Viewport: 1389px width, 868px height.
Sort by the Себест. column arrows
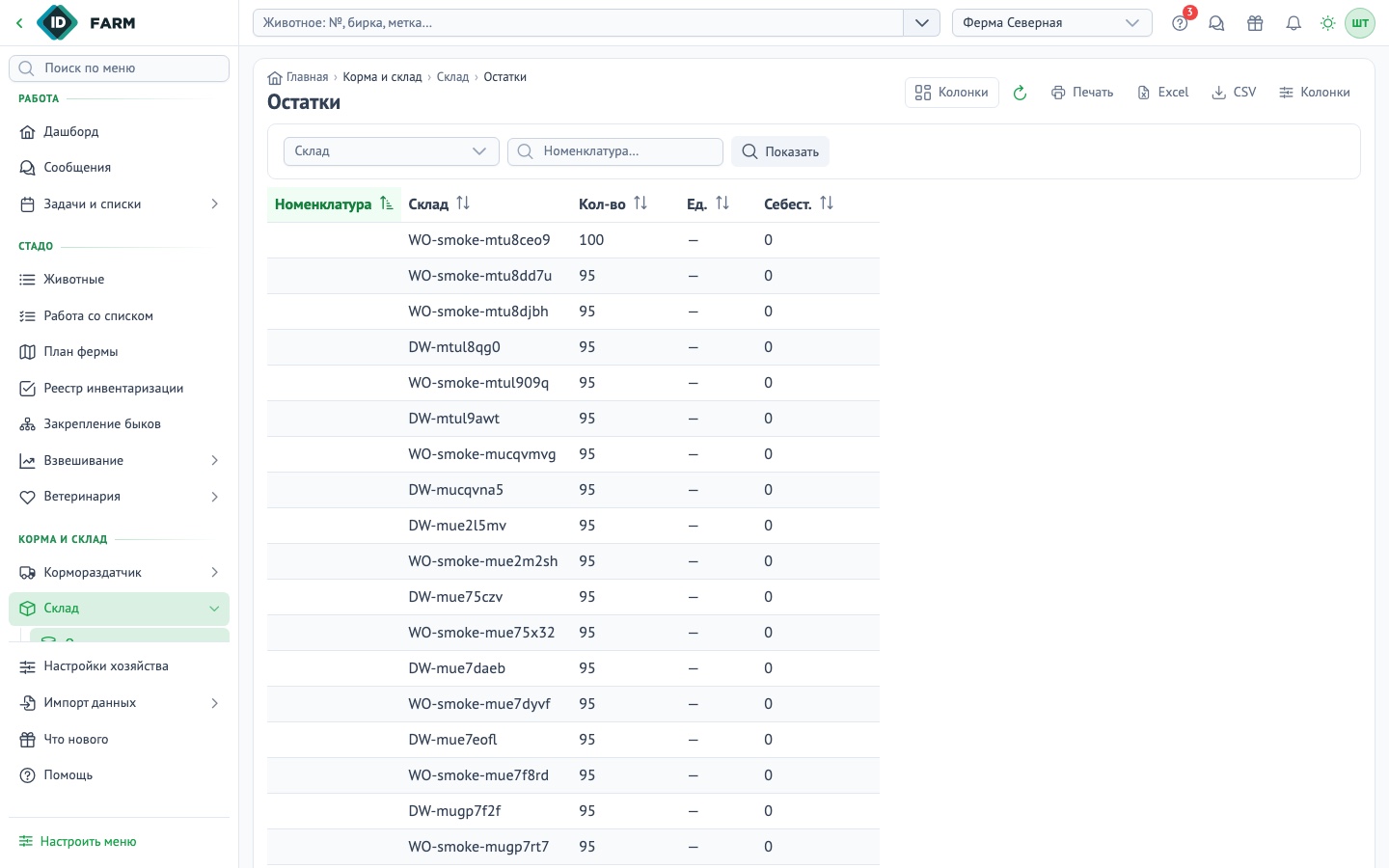pos(827,203)
